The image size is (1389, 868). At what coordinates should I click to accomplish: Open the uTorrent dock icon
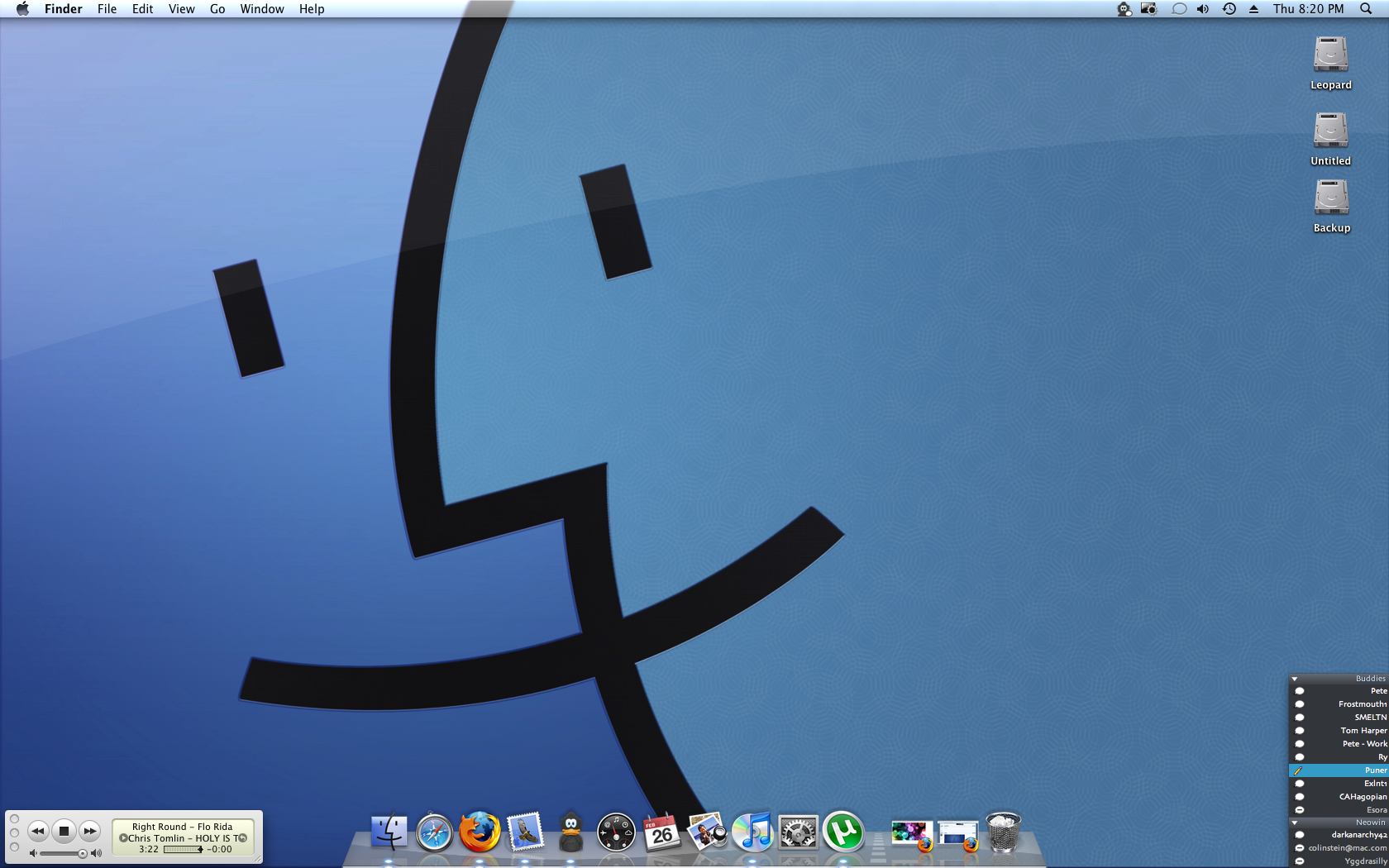point(843,832)
